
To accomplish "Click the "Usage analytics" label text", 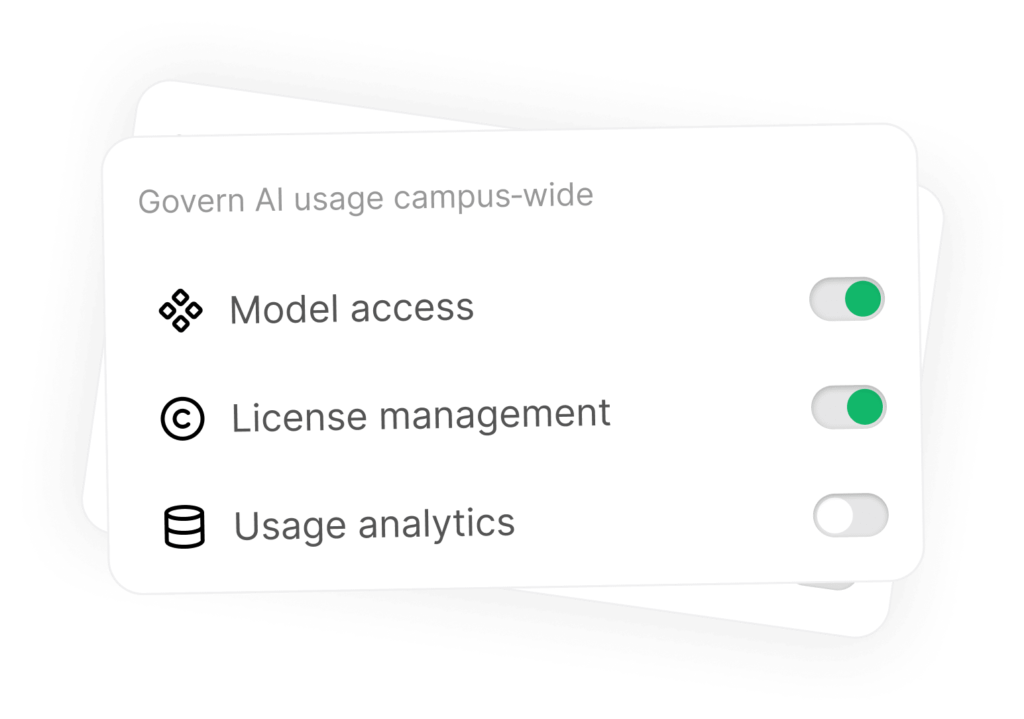I will [x=374, y=524].
